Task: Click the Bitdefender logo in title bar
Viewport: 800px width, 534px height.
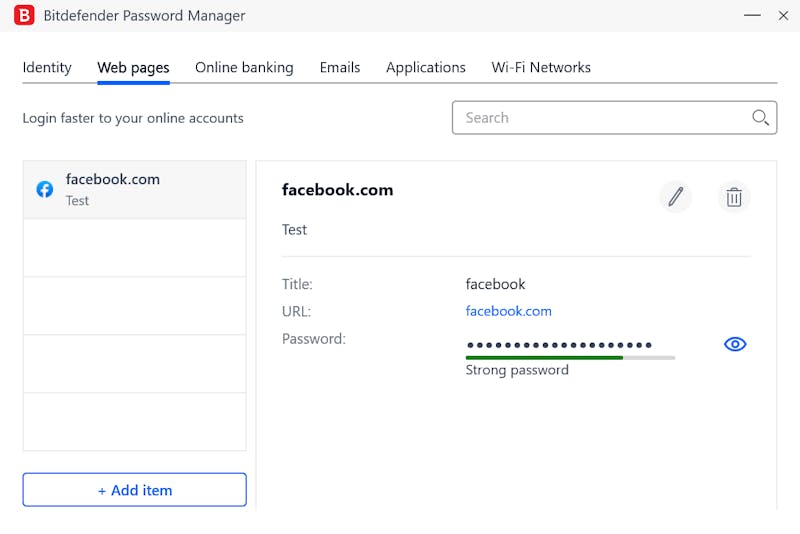Action: click(x=24, y=15)
